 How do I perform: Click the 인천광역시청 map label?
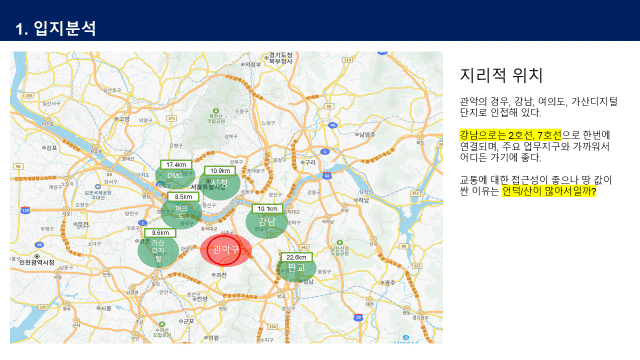(x=37, y=262)
